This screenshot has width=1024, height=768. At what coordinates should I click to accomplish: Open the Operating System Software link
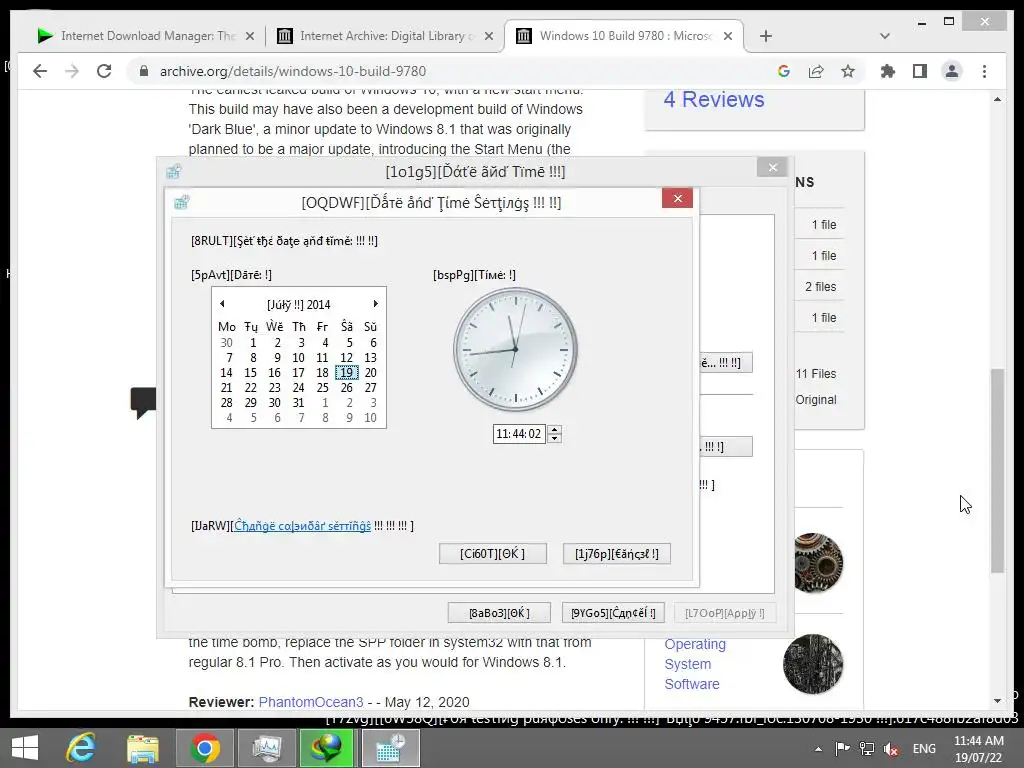(x=695, y=664)
